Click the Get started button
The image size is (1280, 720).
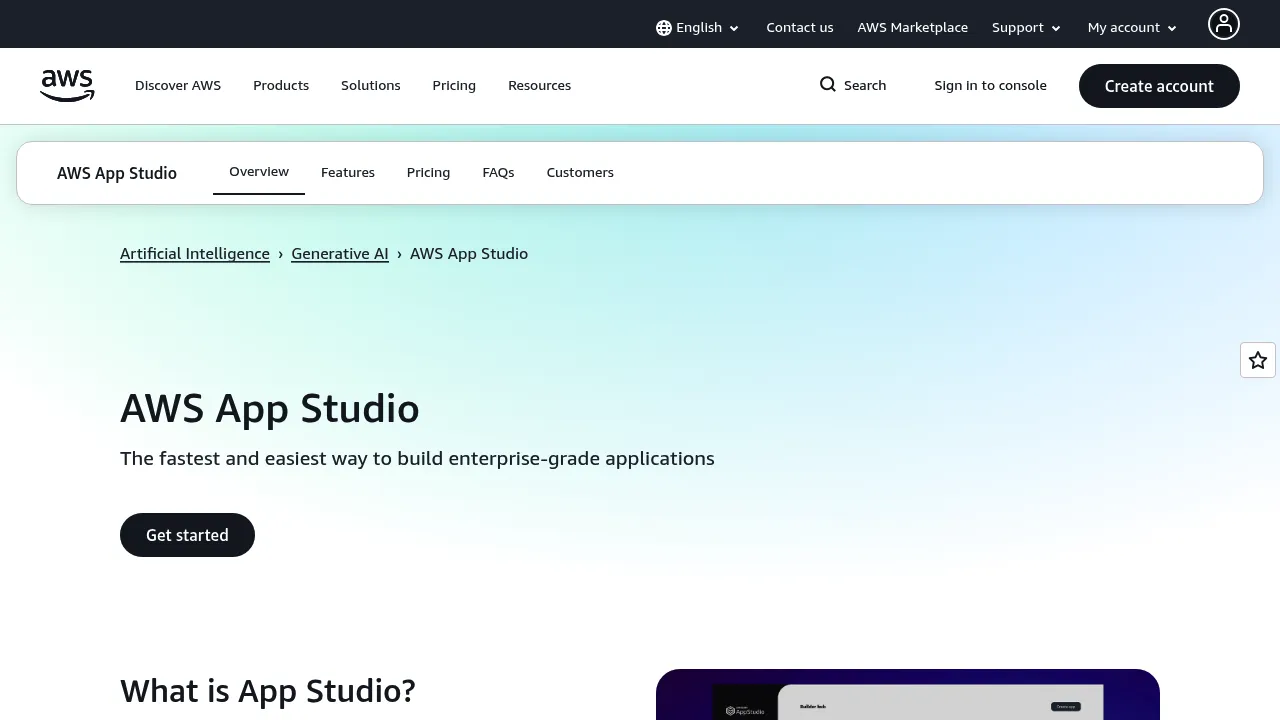click(187, 535)
